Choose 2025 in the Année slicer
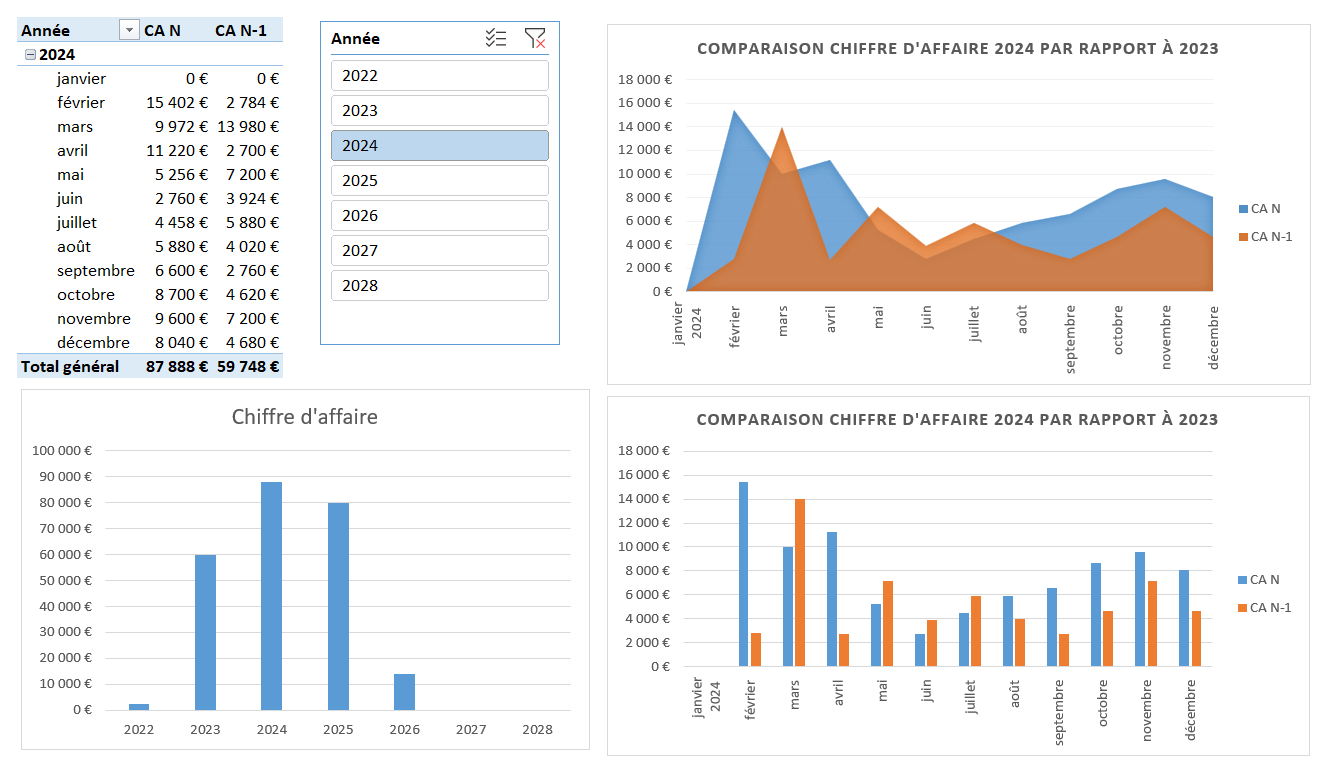Screen dimensions: 1325x765 439,181
